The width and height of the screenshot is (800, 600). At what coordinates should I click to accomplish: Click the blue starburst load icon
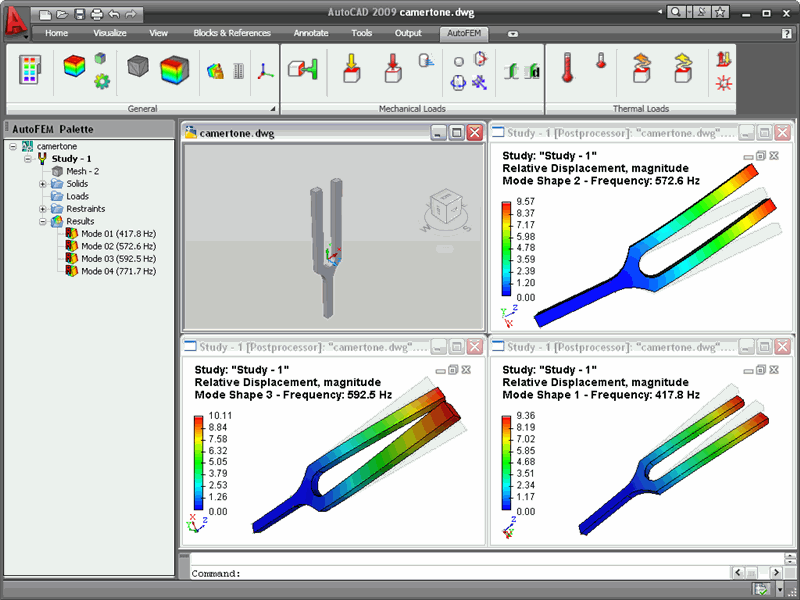(479, 82)
